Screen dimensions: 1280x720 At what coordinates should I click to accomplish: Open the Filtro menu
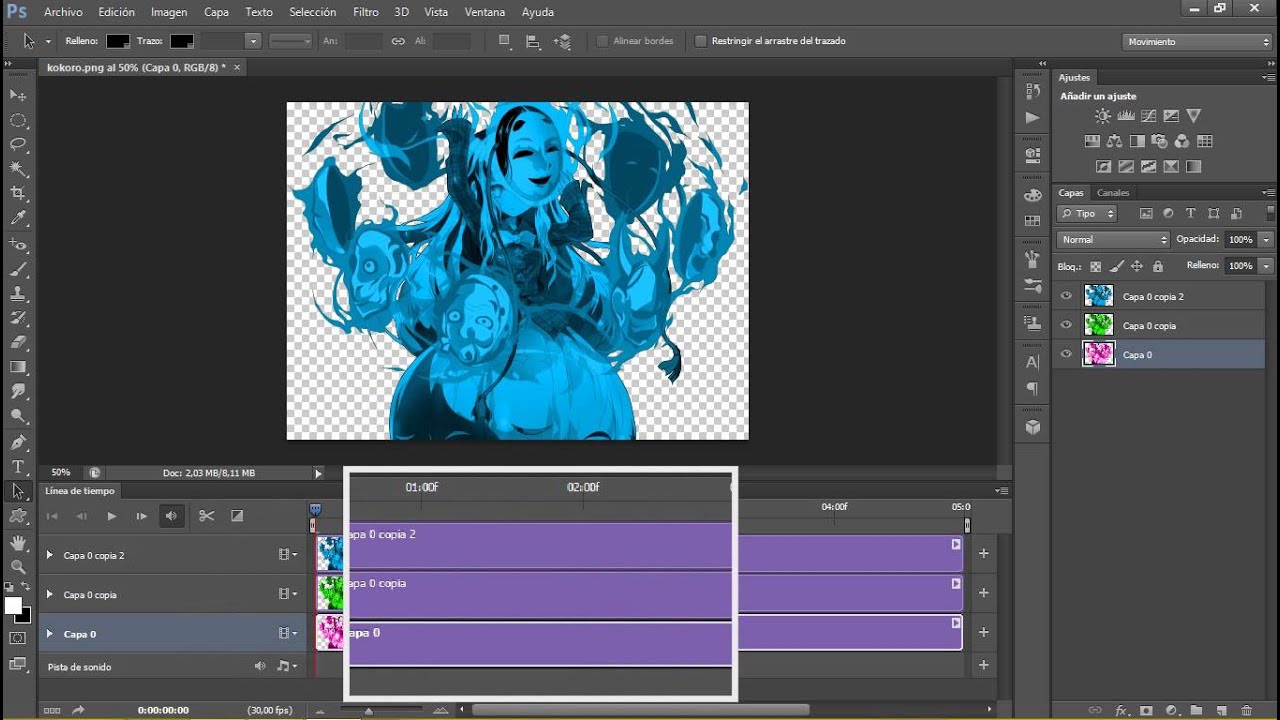click(366, 12)
